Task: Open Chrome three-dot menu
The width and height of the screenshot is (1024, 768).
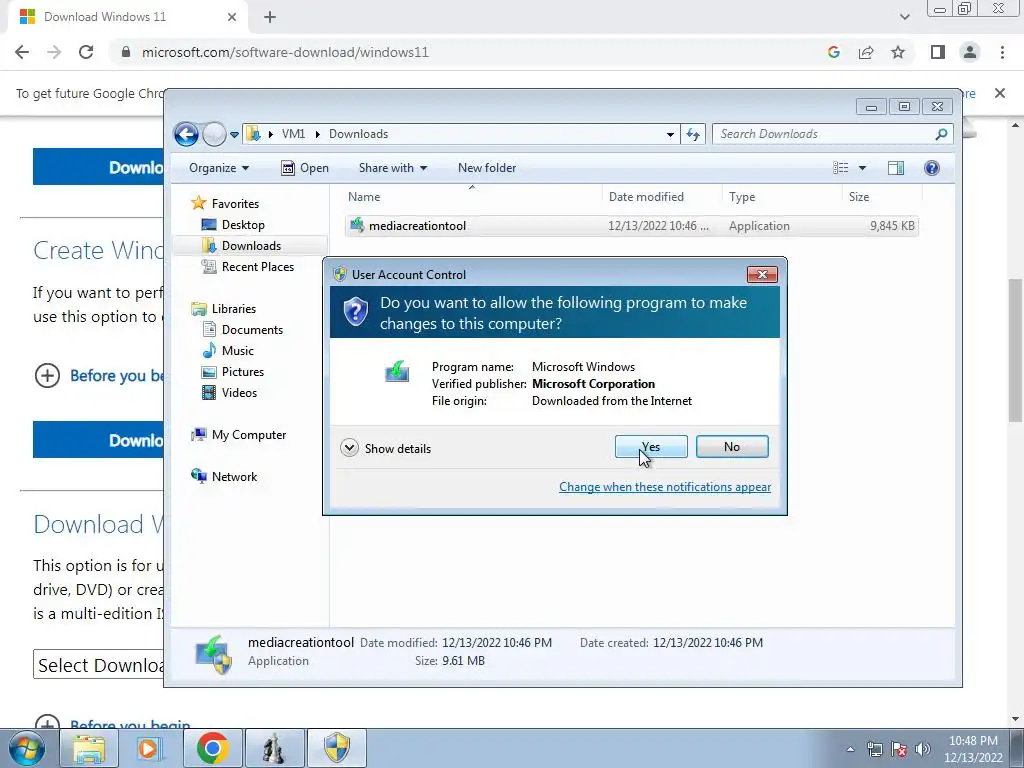Action: 1002,52
